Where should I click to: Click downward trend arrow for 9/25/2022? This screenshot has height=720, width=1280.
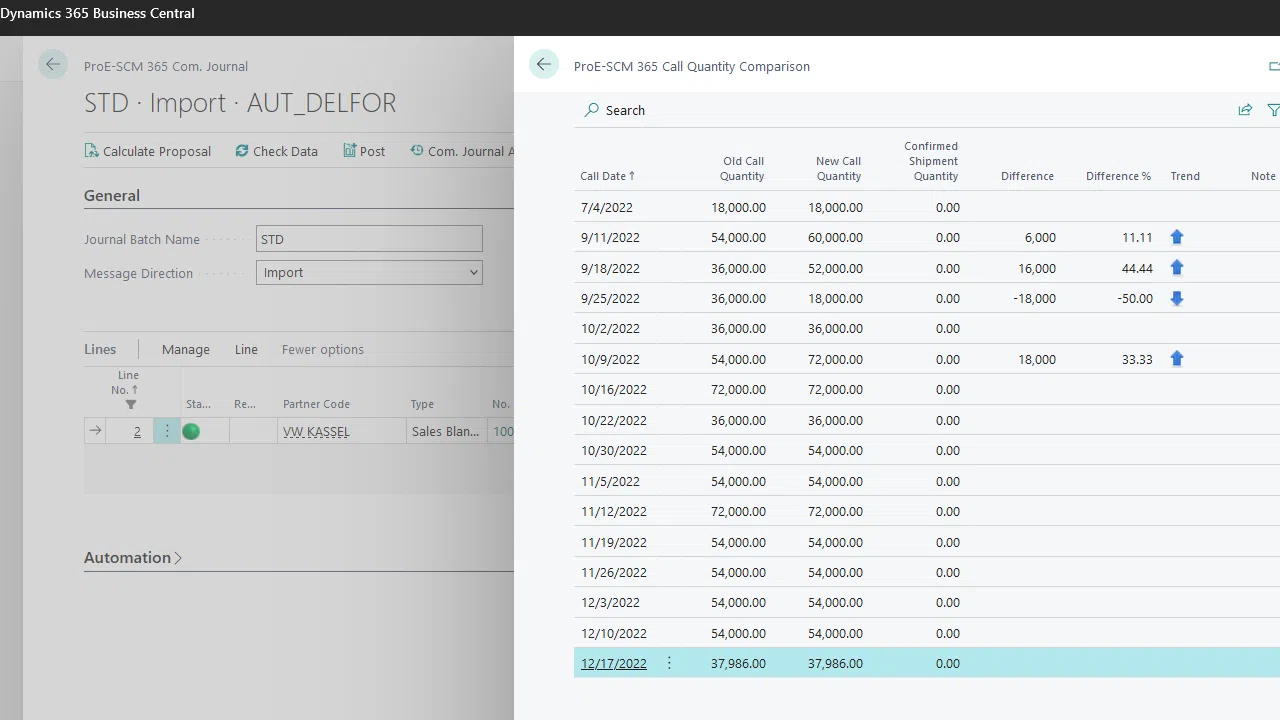click(1176, 298)
